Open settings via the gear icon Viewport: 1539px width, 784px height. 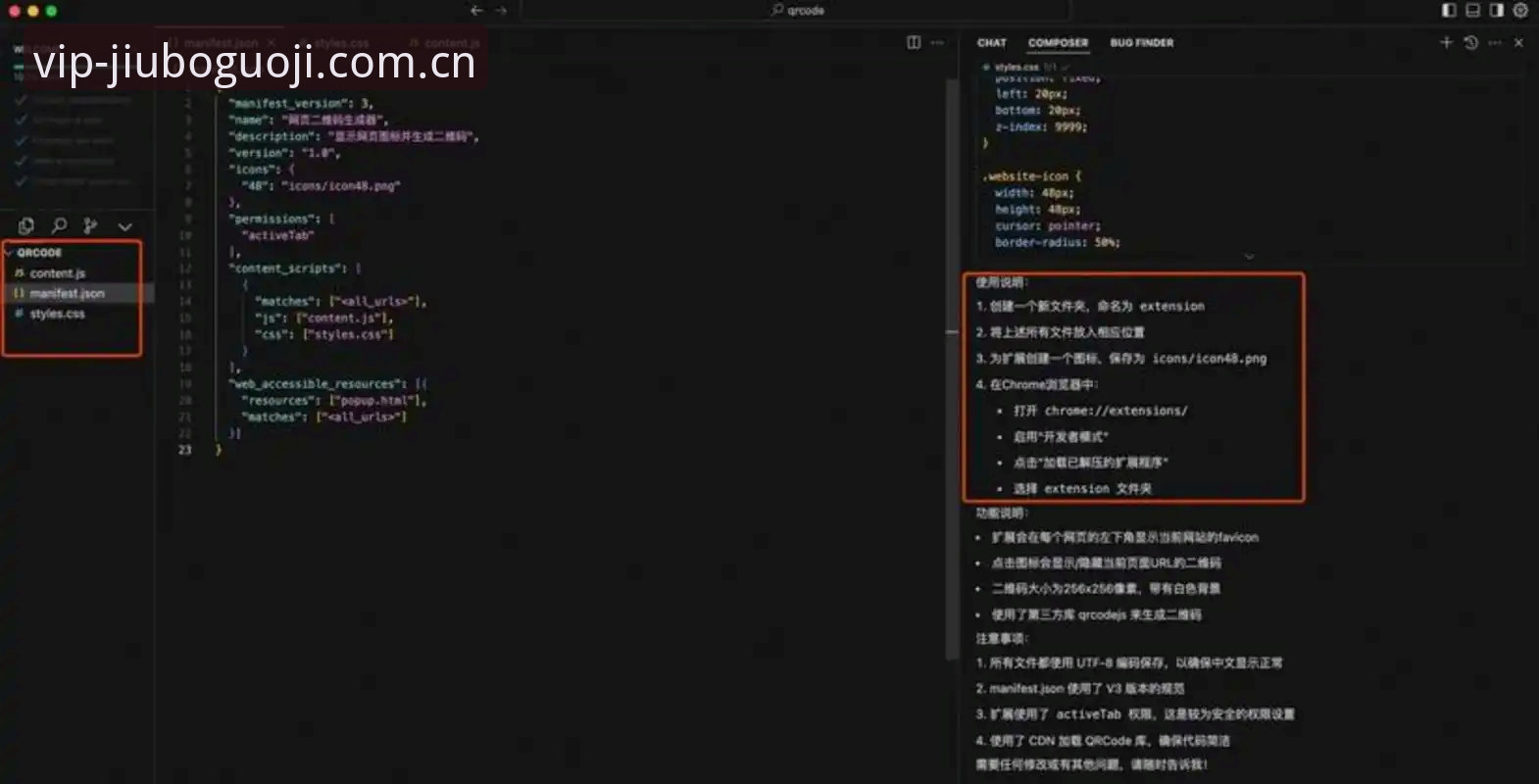1520,11
